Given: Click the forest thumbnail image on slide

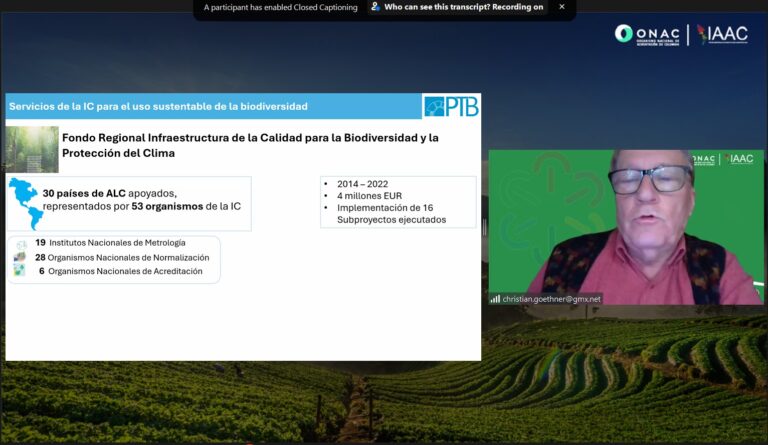Looking at the screenshot, I should (x=31, y=149).
